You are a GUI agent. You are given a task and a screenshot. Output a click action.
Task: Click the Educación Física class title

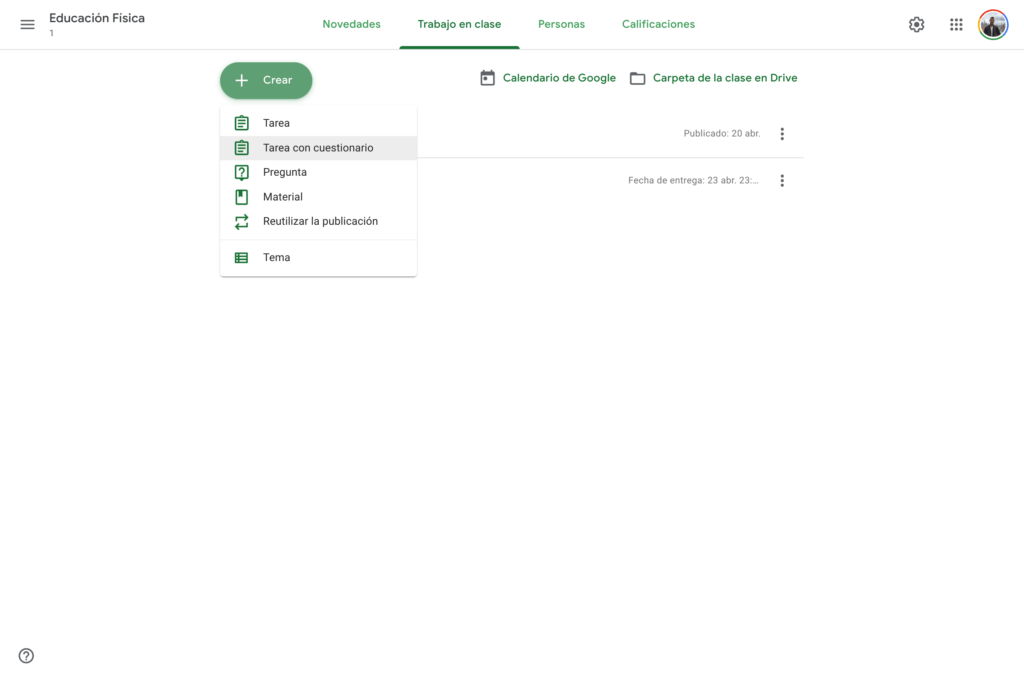pos(97,18)
